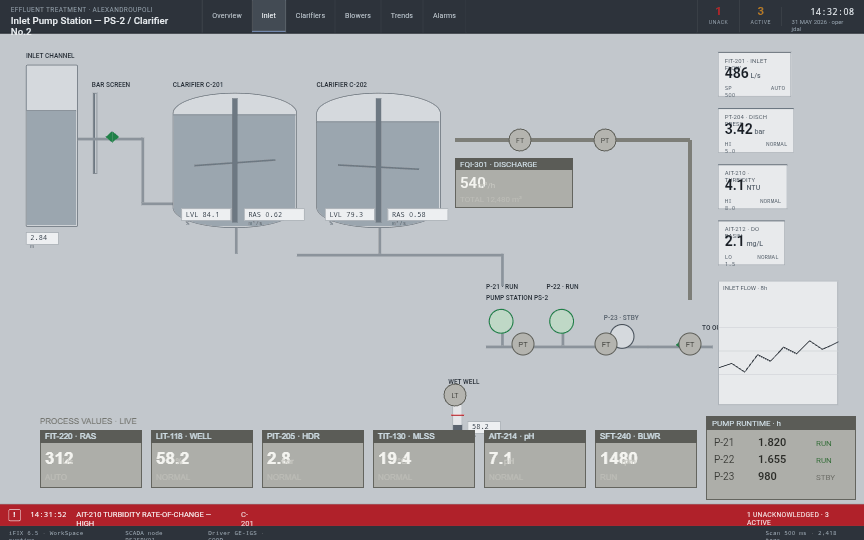
Task: Select the LIT-118 WELL value tile
Action: [202, 459]
